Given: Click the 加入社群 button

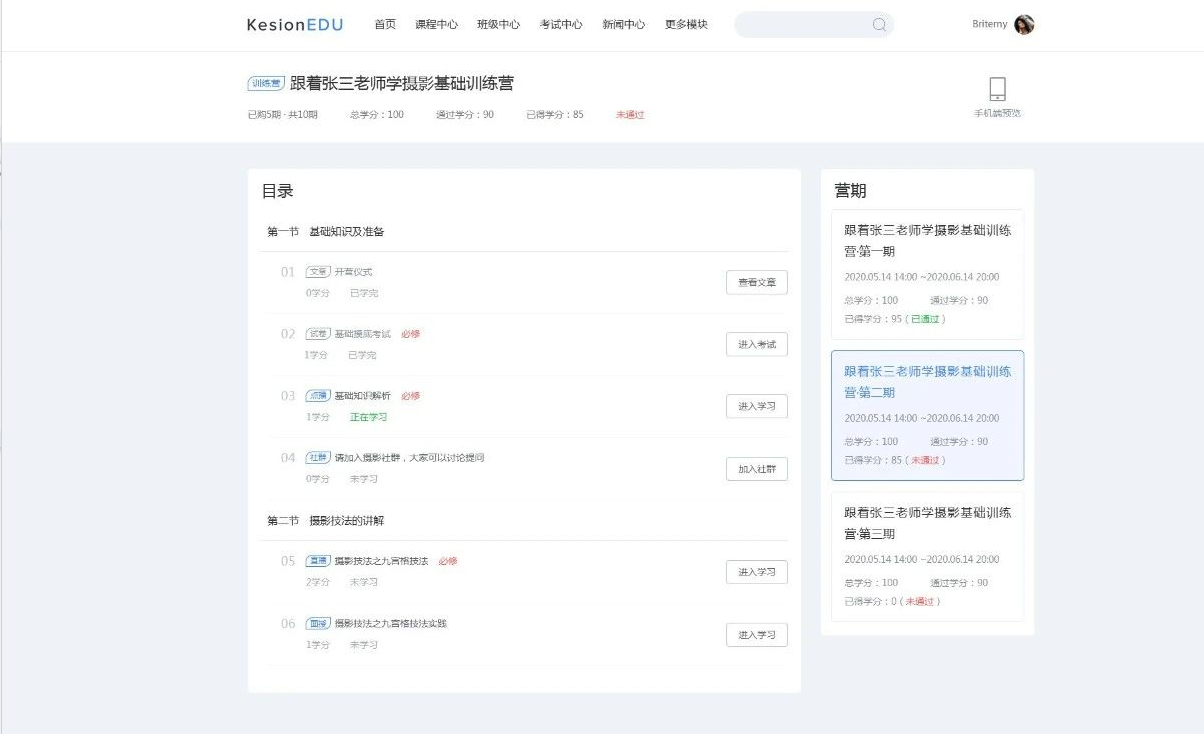Looking at the screenshot, I should [x=756, y=469].
